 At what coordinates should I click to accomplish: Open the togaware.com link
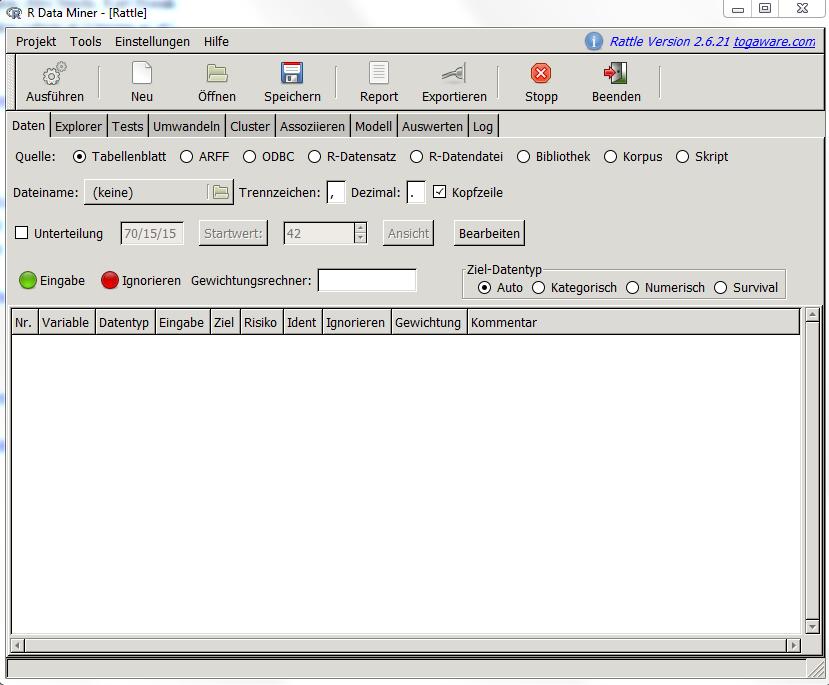click(774, 41)
